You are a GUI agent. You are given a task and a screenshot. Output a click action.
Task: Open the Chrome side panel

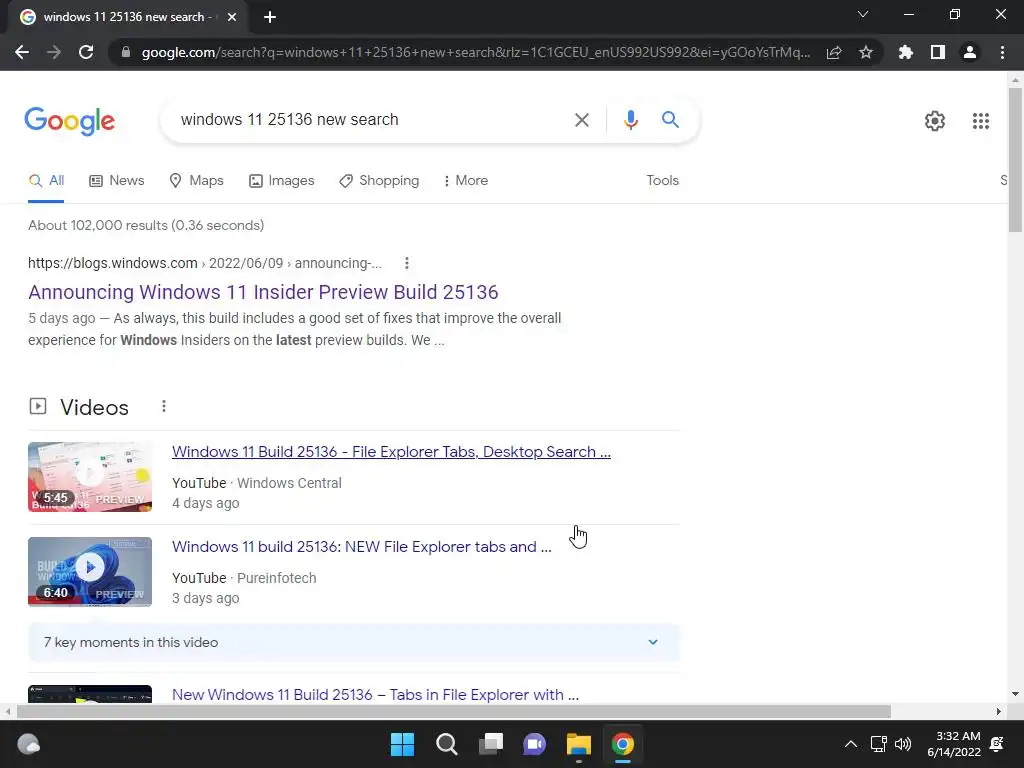tap(938, 52)
